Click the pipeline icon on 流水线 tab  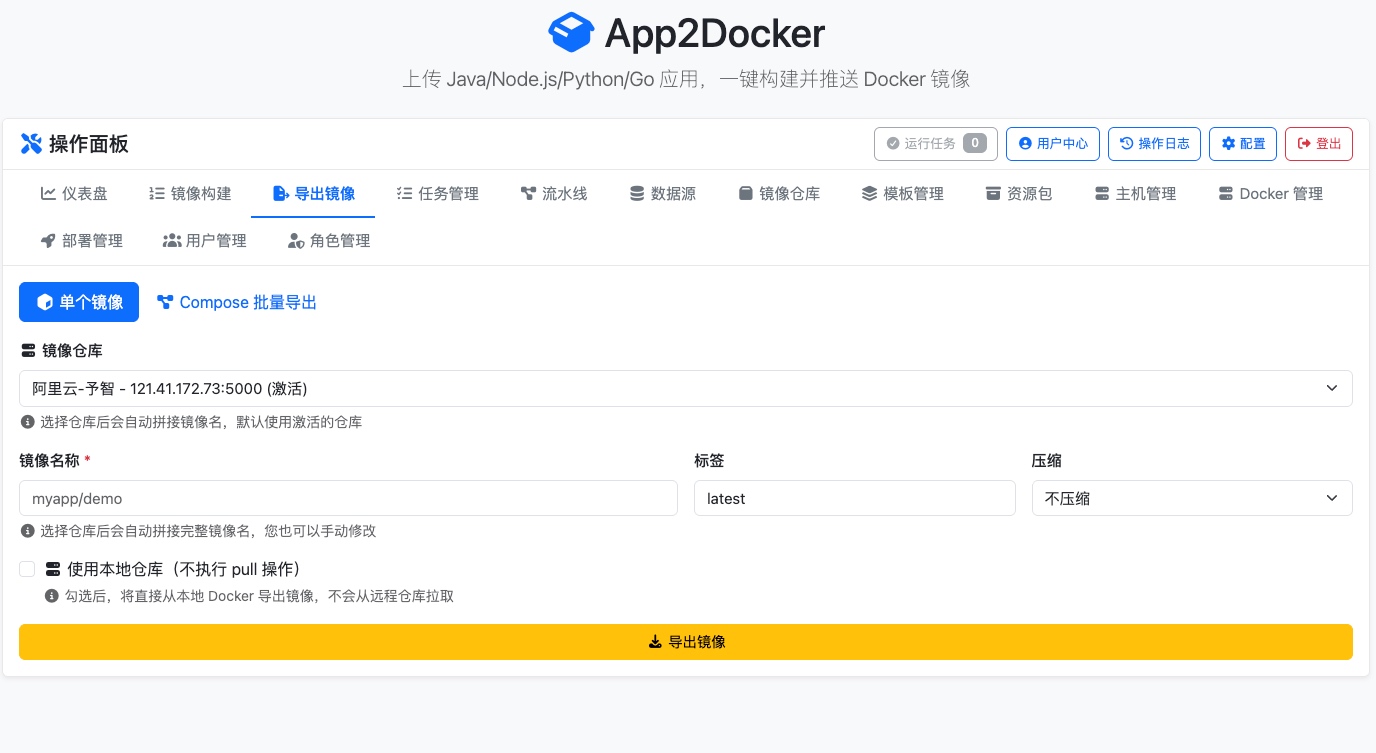click(x=529, y=194)
